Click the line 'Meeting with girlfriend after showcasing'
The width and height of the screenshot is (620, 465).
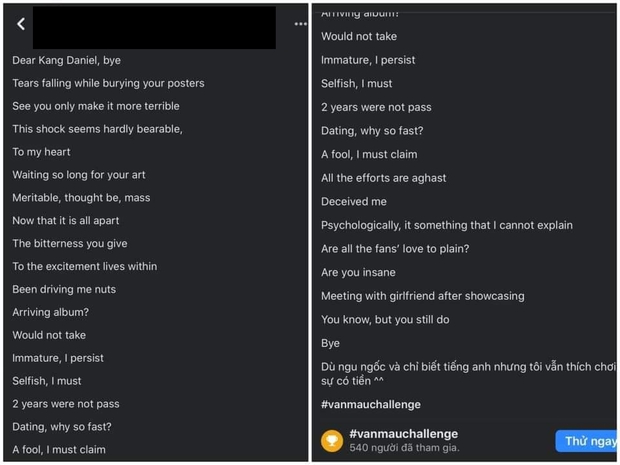point(422,296)
